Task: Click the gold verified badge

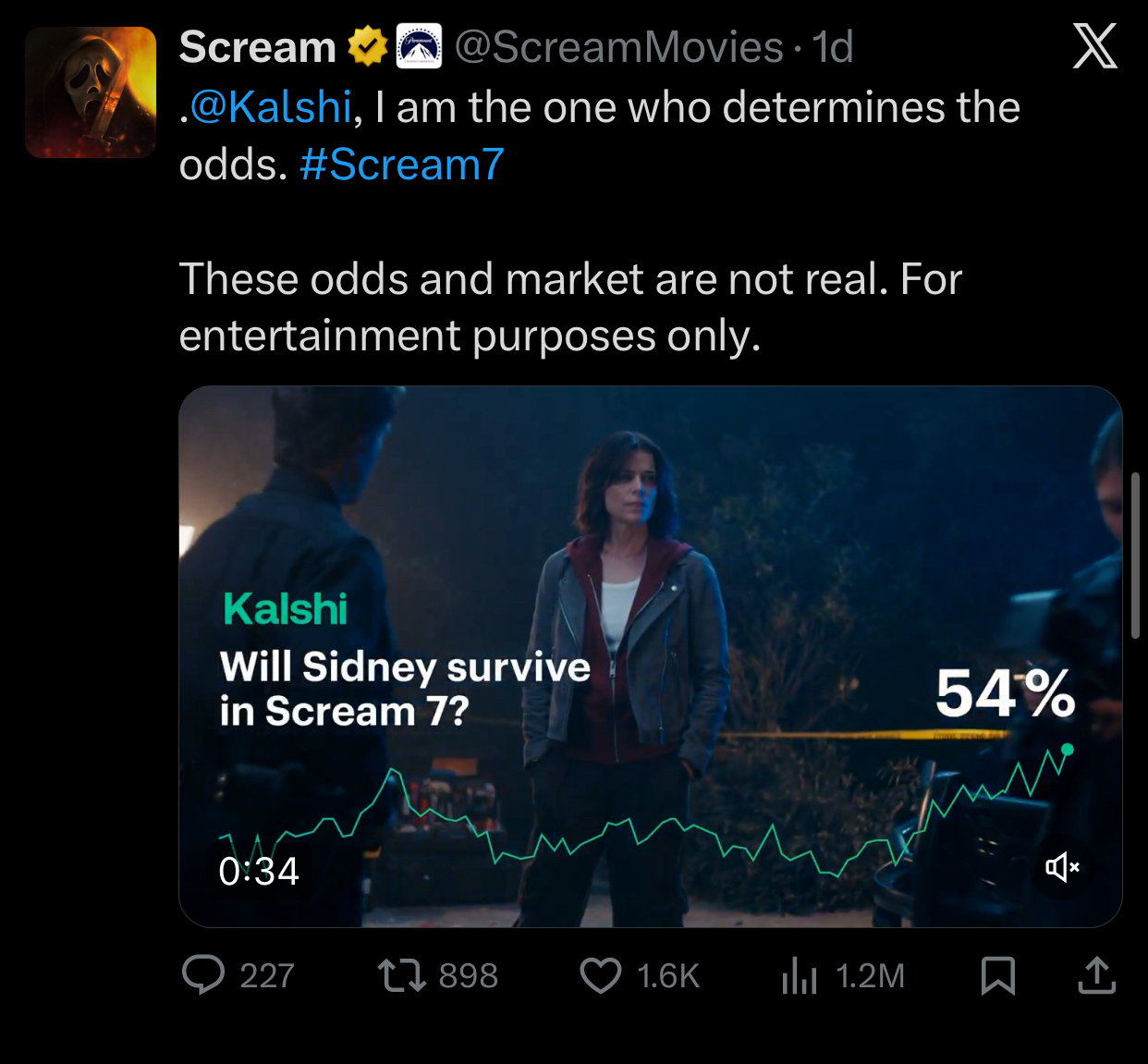Action: pos(367,47)
